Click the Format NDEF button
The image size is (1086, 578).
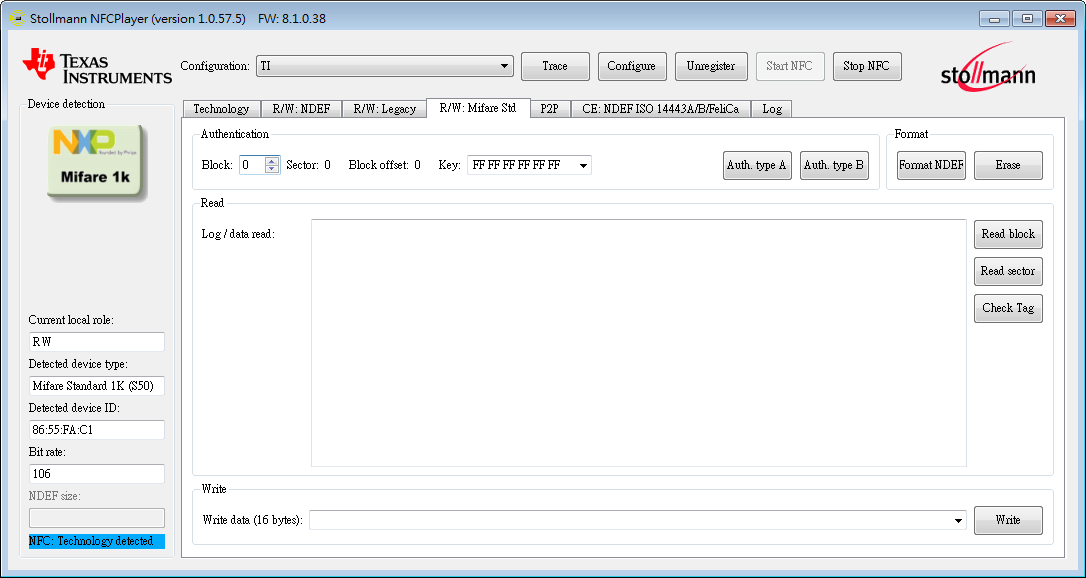coord(931,165)
